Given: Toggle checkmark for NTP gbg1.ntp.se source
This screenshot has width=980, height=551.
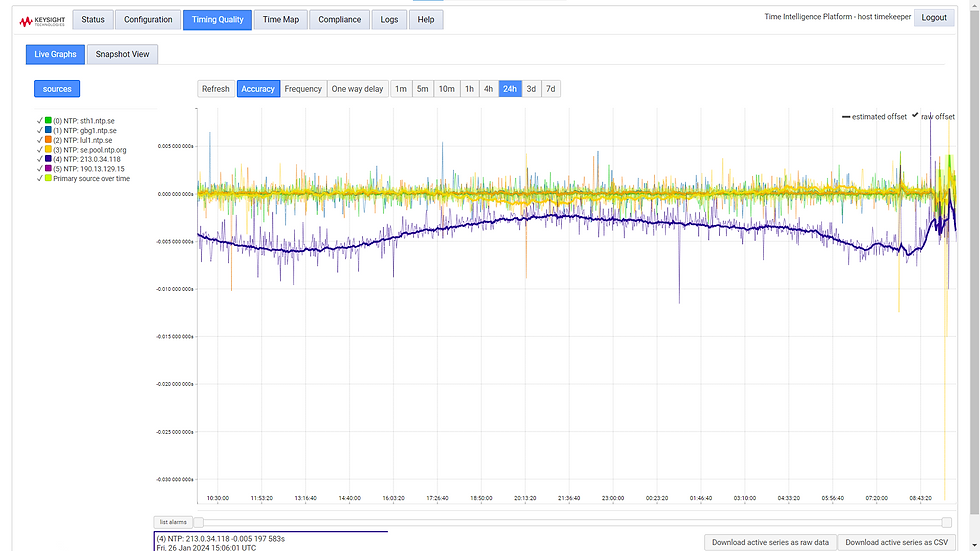Looking at the screenshot, I should [39, 130].
